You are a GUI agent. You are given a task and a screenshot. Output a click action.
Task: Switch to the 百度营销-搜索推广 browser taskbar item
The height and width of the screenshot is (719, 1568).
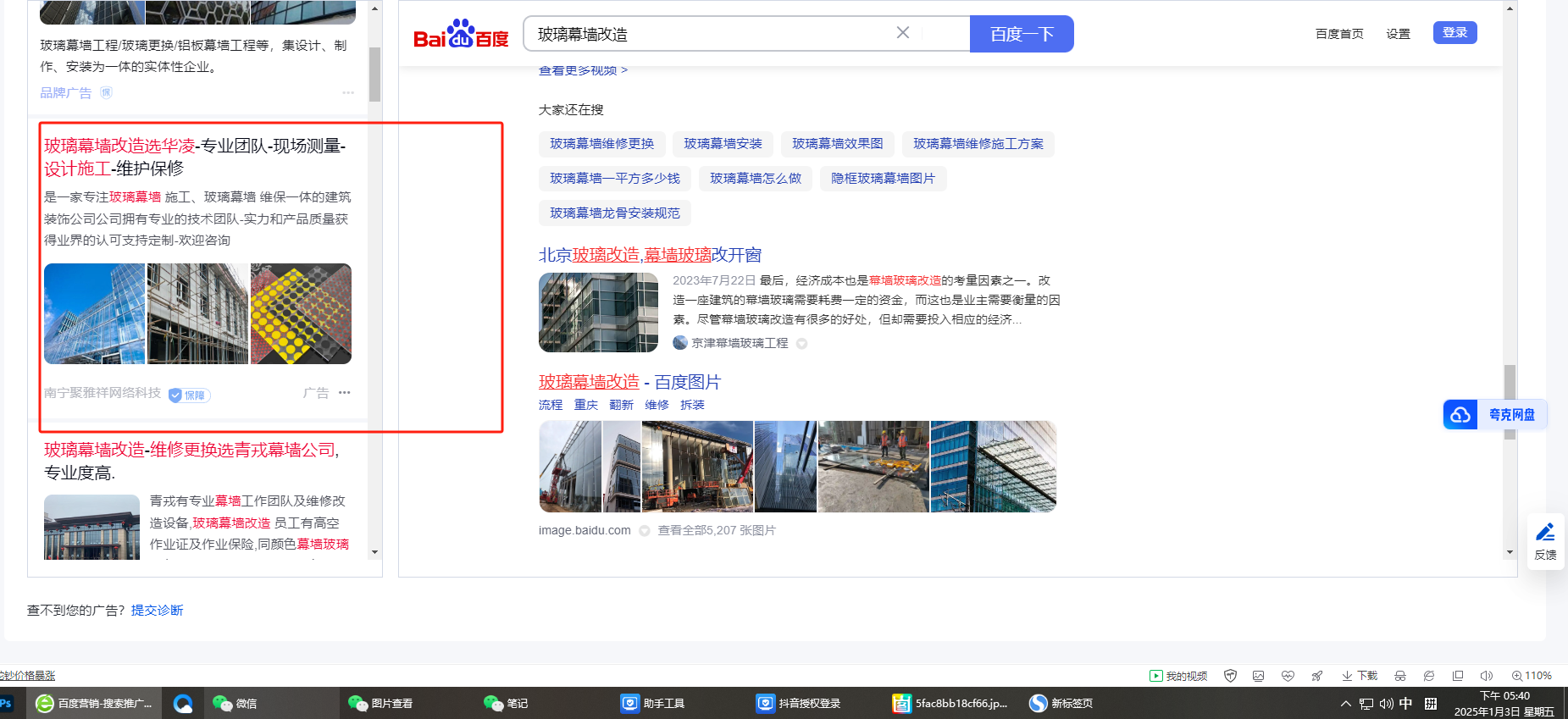[x=94, y=703]
